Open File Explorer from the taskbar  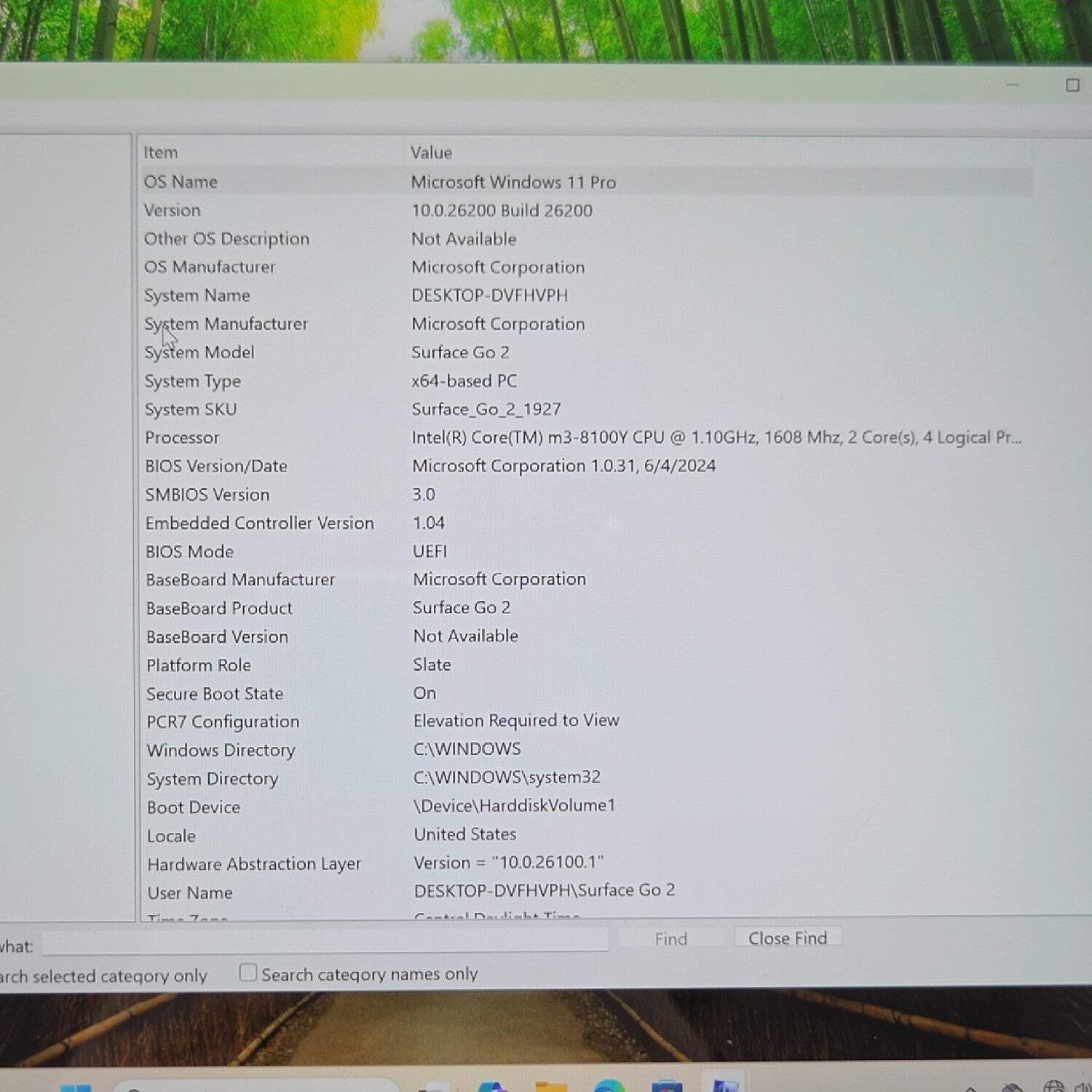click(x=551, y=1086)
